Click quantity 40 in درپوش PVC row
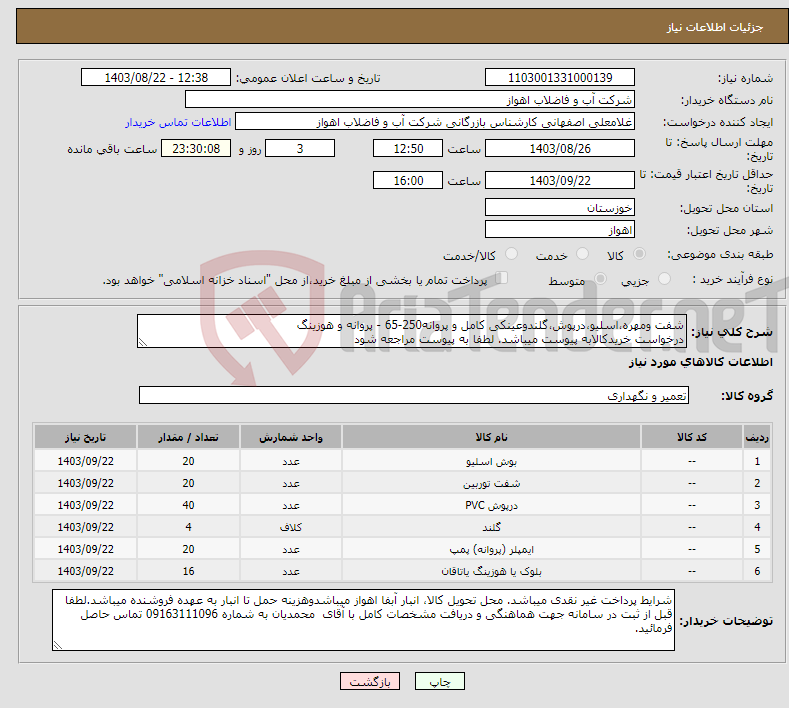Screen dimensions: 789x708 [x=188, y=505]
